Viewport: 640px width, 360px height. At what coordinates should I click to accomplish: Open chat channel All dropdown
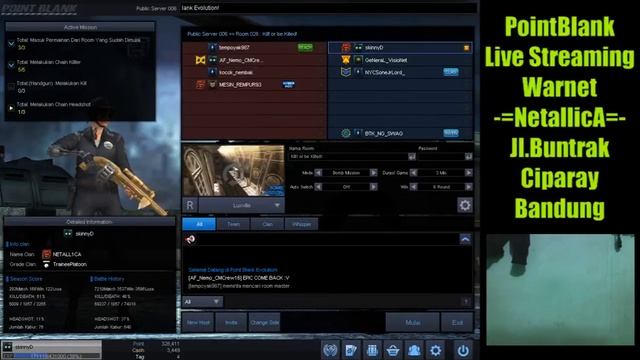pyautogui.click(x=202, y=302)
